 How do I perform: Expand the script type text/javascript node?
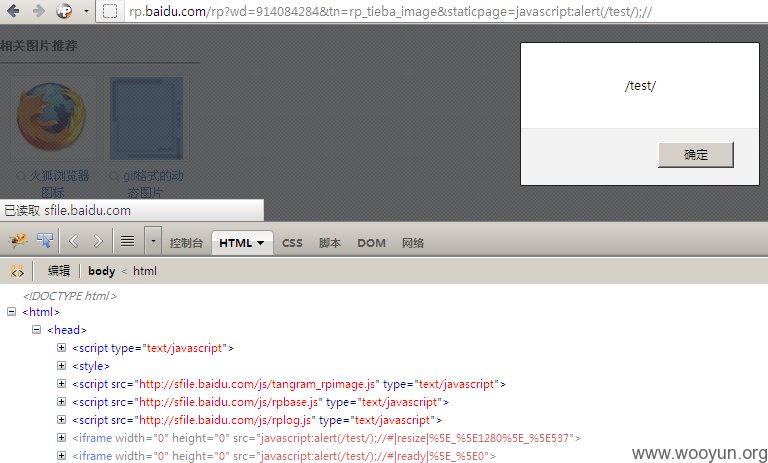[x=61, y=348]
